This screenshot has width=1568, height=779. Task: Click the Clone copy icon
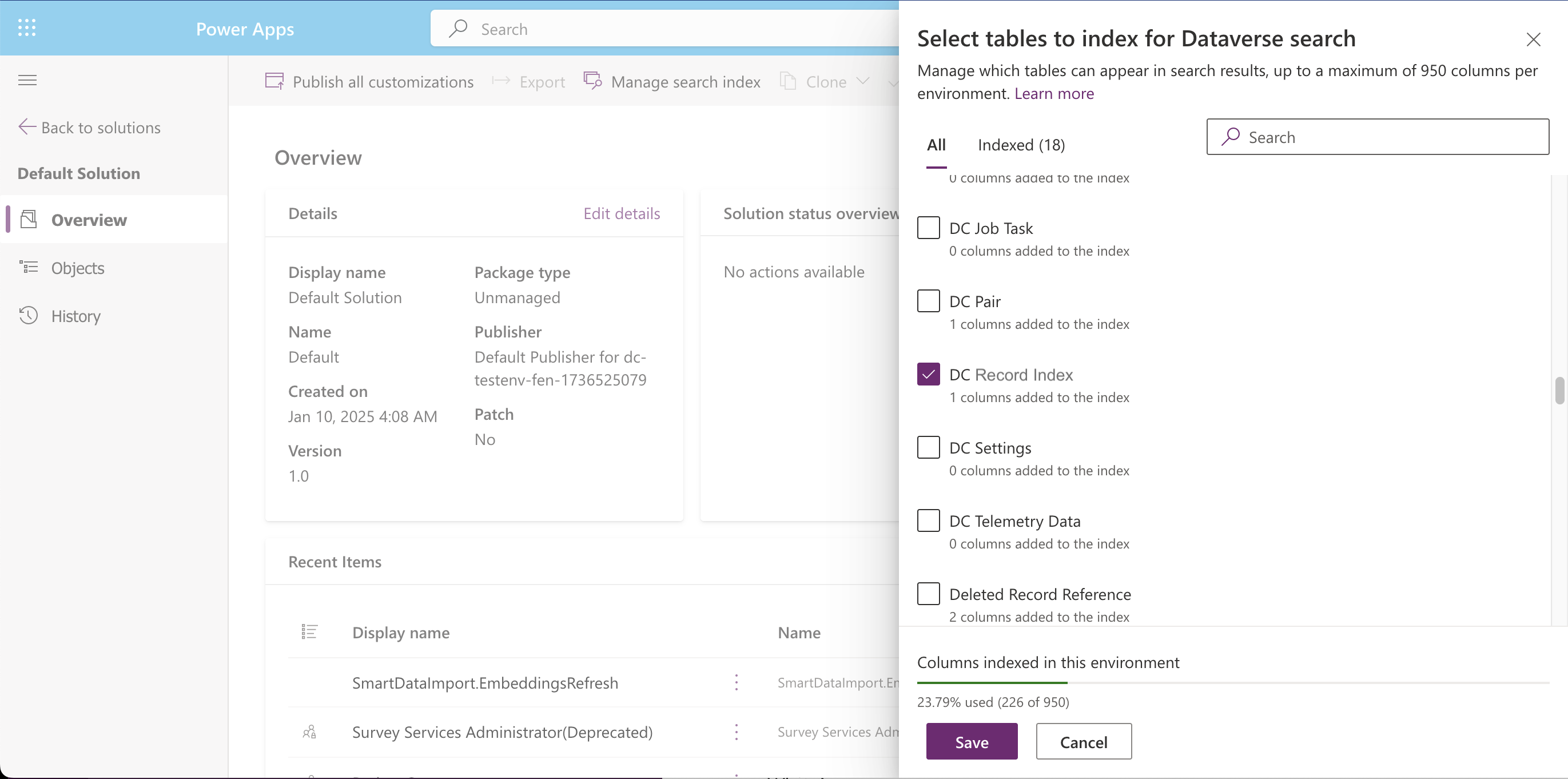(x=788, y=81)
